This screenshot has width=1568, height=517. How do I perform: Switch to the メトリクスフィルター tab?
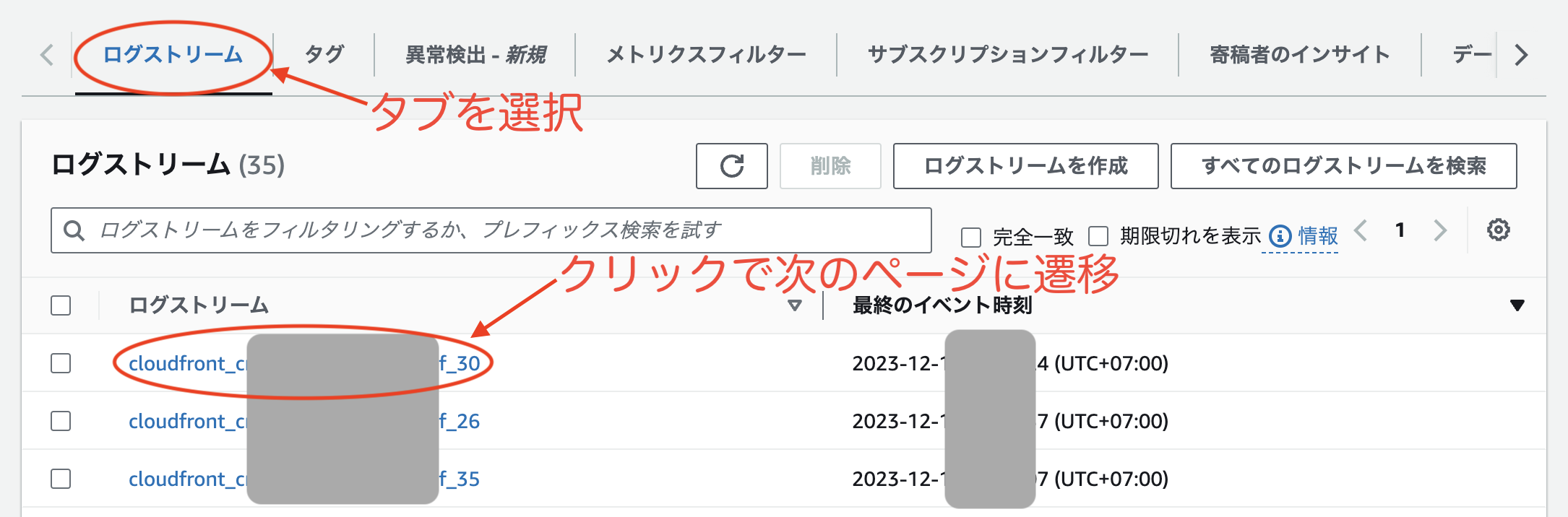tap(706, 55)
